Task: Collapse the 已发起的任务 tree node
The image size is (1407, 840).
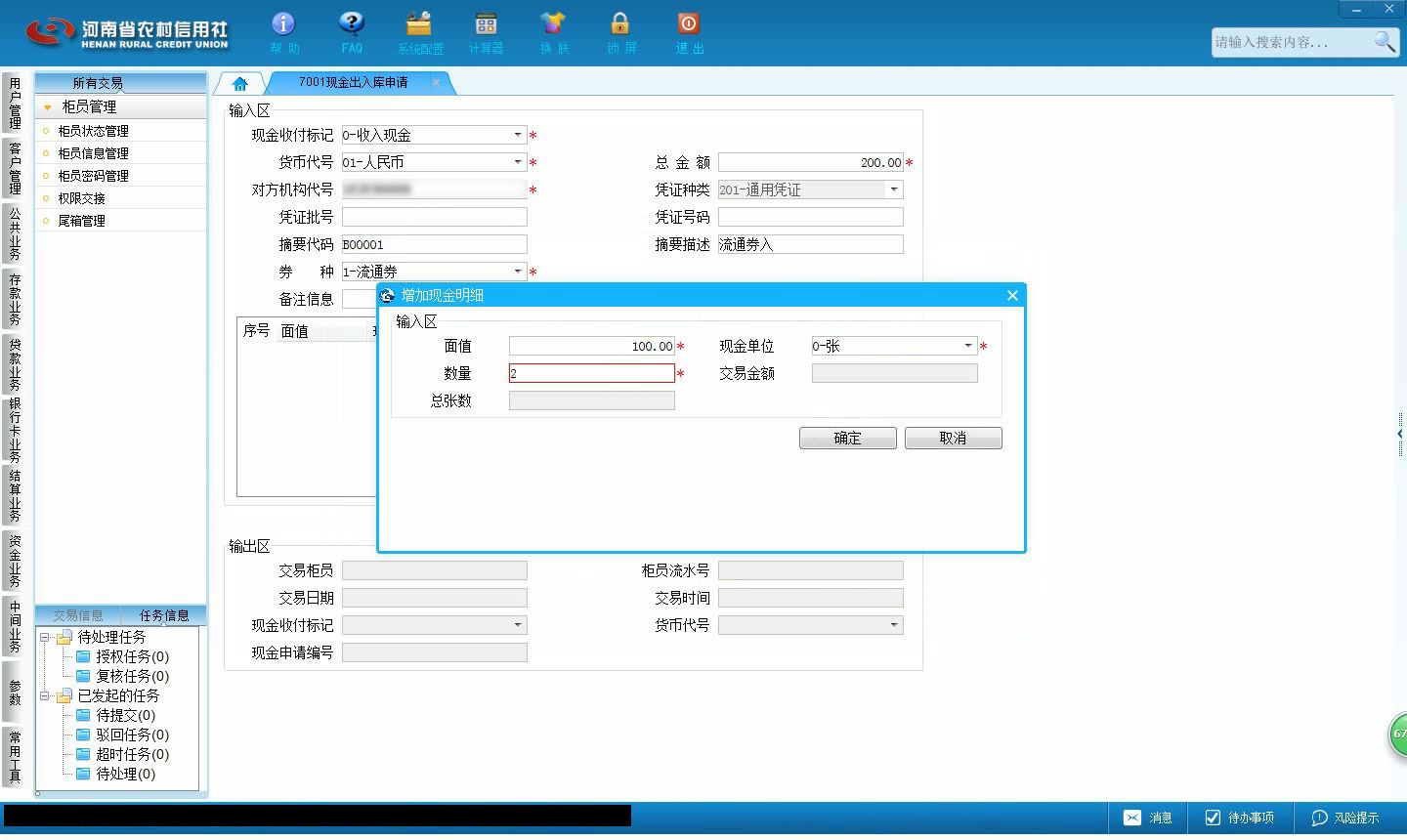Action: coord(45,695)
